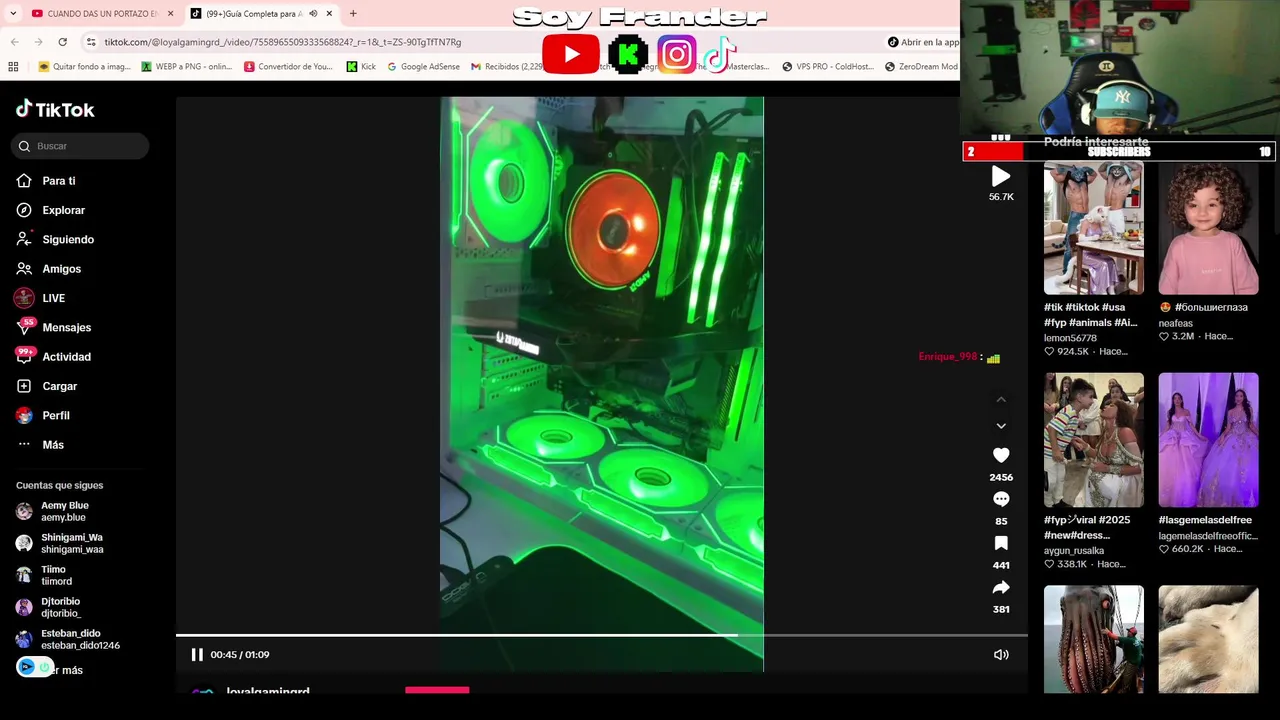The width and height of the screenshot is (1280, 720).
Task: Click the Buscar search field
Action: point(80,146)
